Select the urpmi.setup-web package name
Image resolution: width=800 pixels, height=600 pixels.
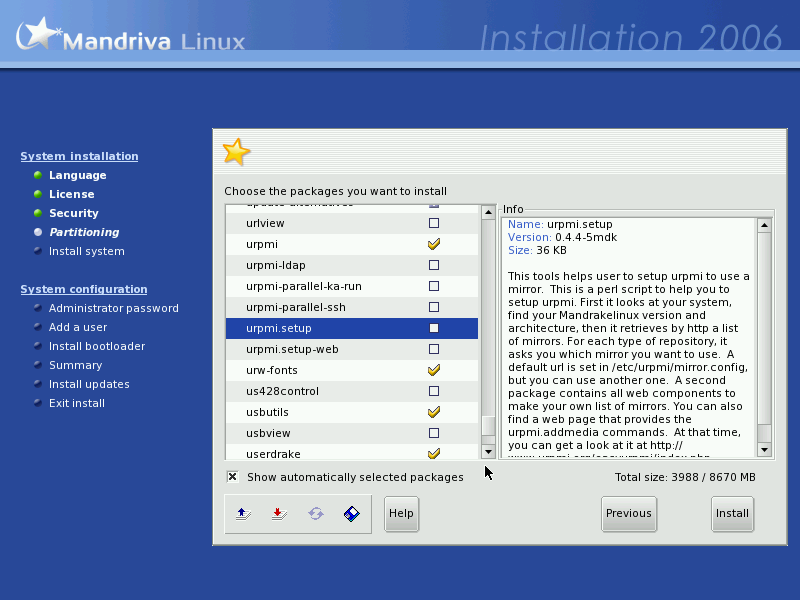(292, 349)
